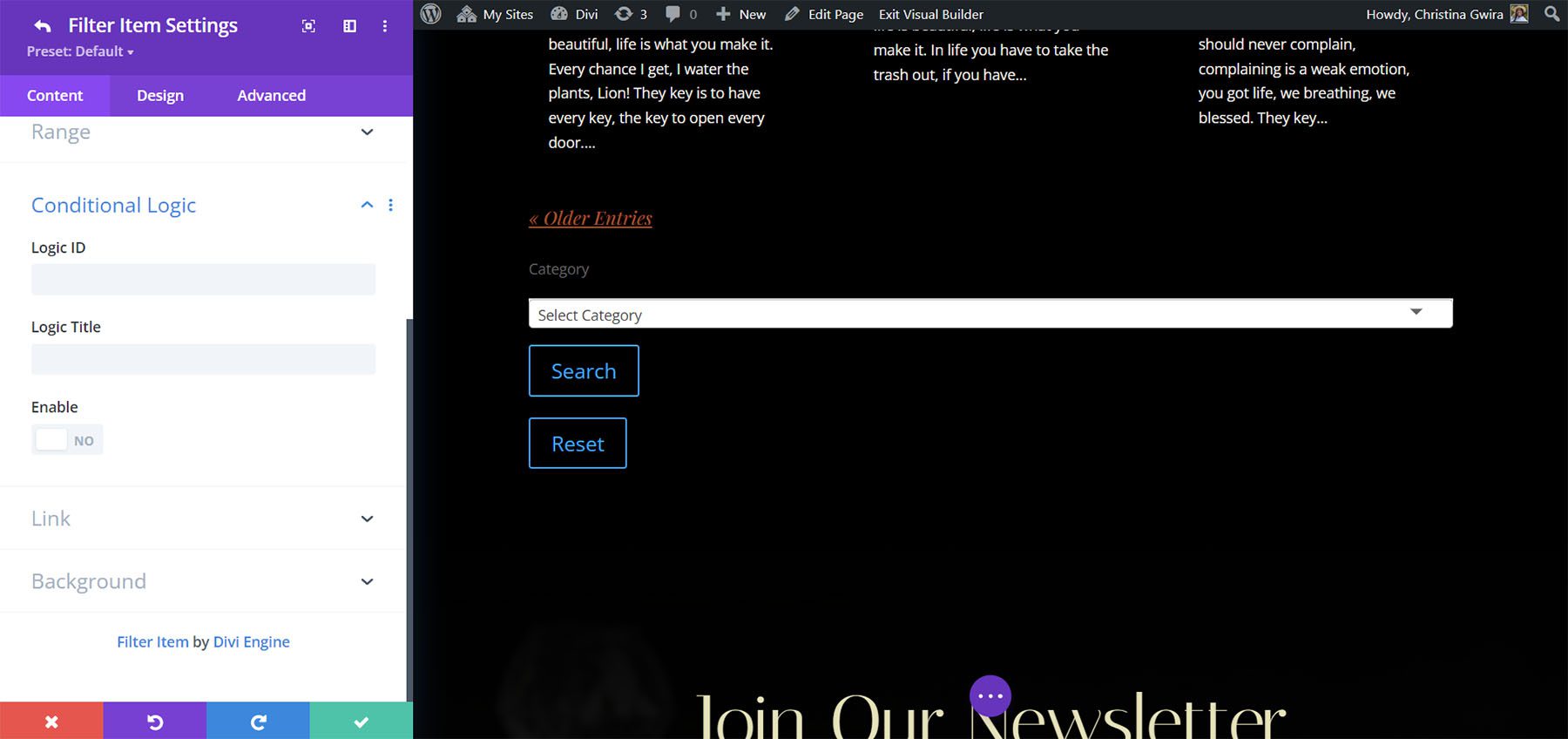Click the snap modal to sidebar icon

pos(349,26)
